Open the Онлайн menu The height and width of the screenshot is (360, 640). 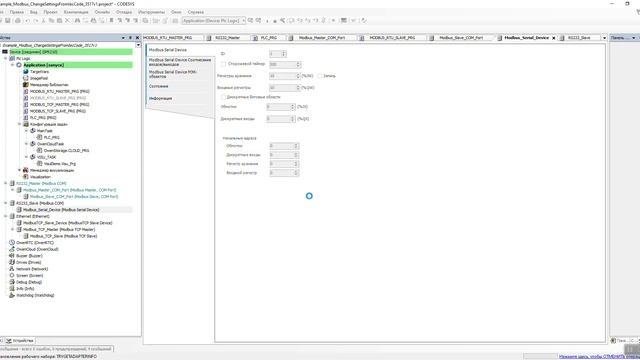tap(102, 12)
